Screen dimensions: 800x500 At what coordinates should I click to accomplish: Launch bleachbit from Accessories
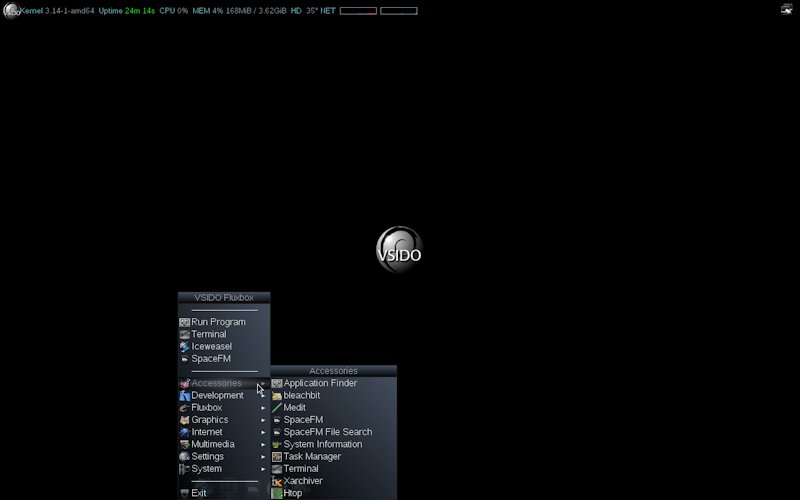click(x=334, y=395)
